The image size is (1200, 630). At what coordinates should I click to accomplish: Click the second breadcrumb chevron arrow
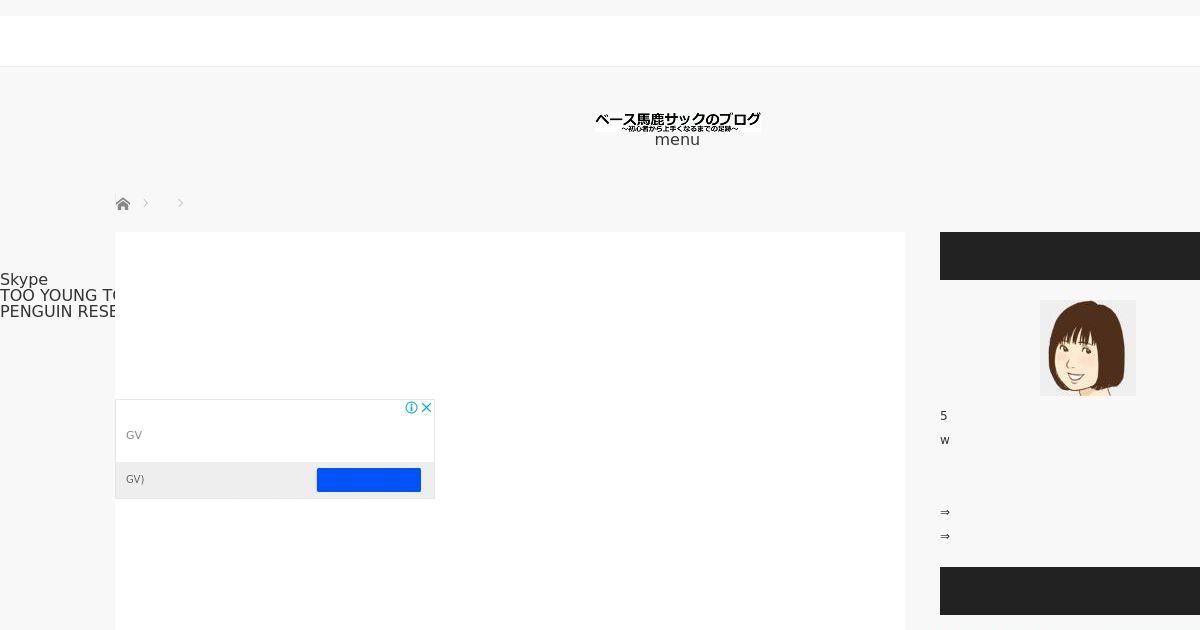tap(181, 203)
